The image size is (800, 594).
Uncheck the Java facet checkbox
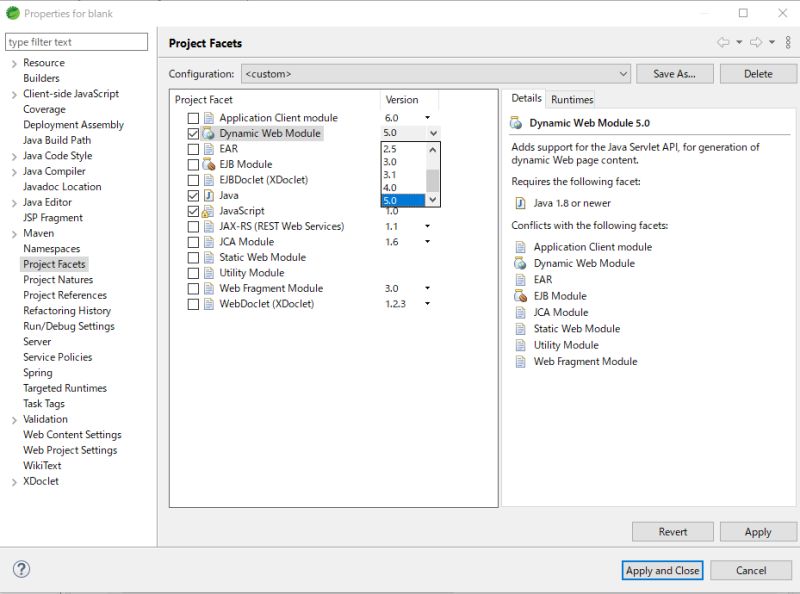pyautogui.click(x=193, y=195)
